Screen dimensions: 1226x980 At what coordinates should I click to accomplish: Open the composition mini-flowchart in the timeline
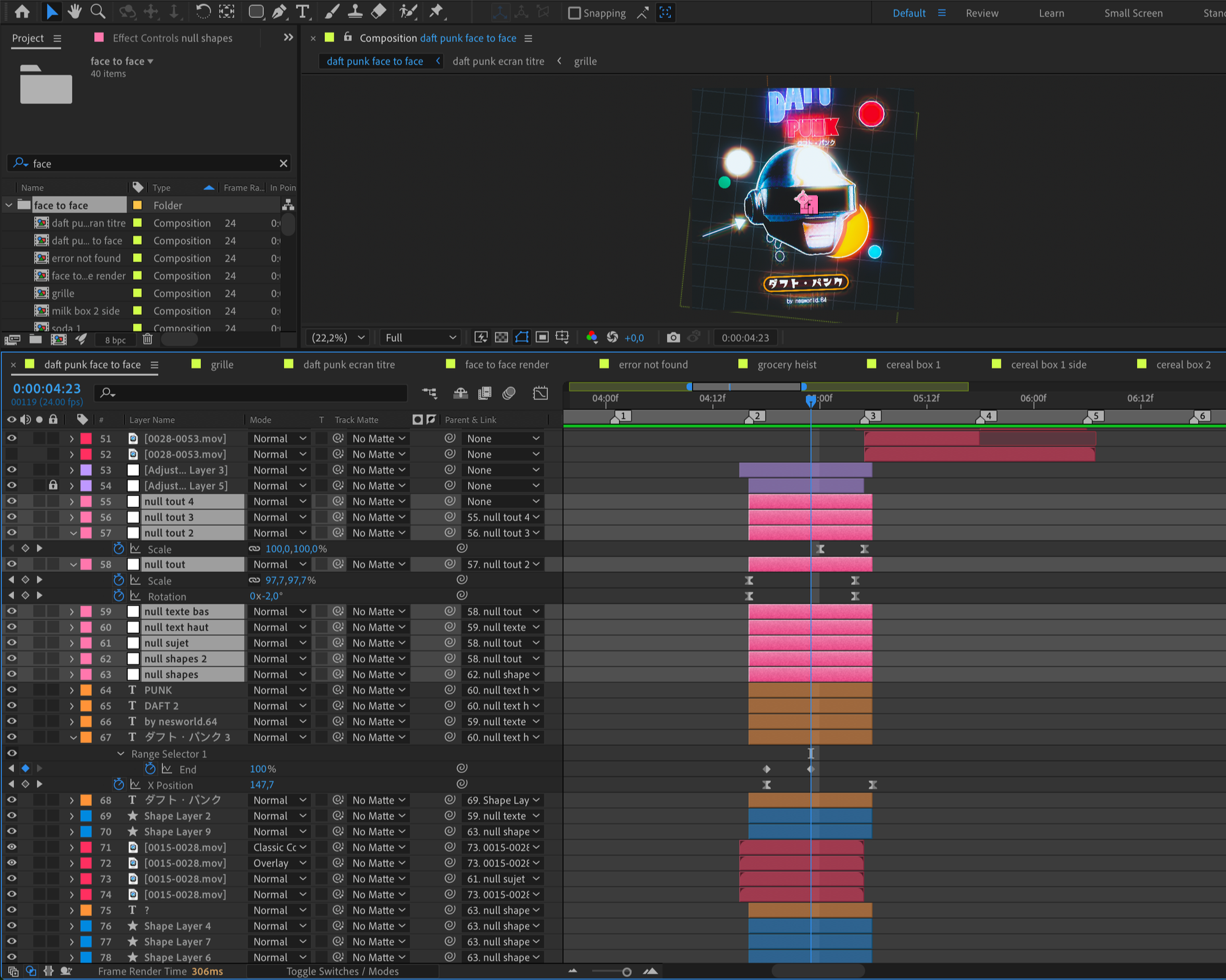pos(430,393)
